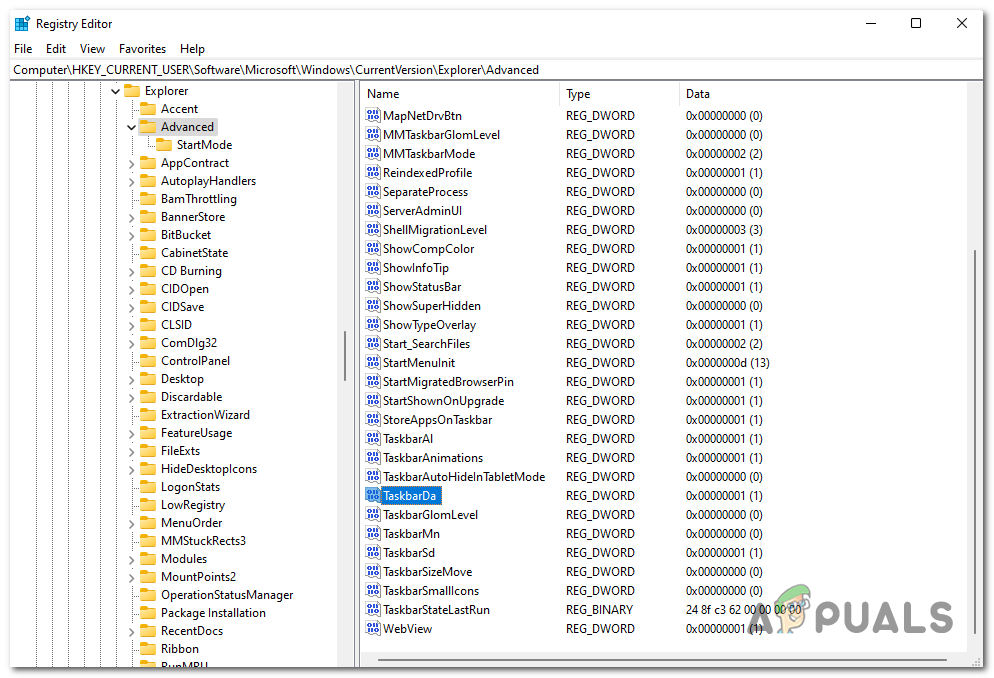Expand the MenuOrder key
The image size is (994, 678).
pyautogui.click(x=131, y=523)
